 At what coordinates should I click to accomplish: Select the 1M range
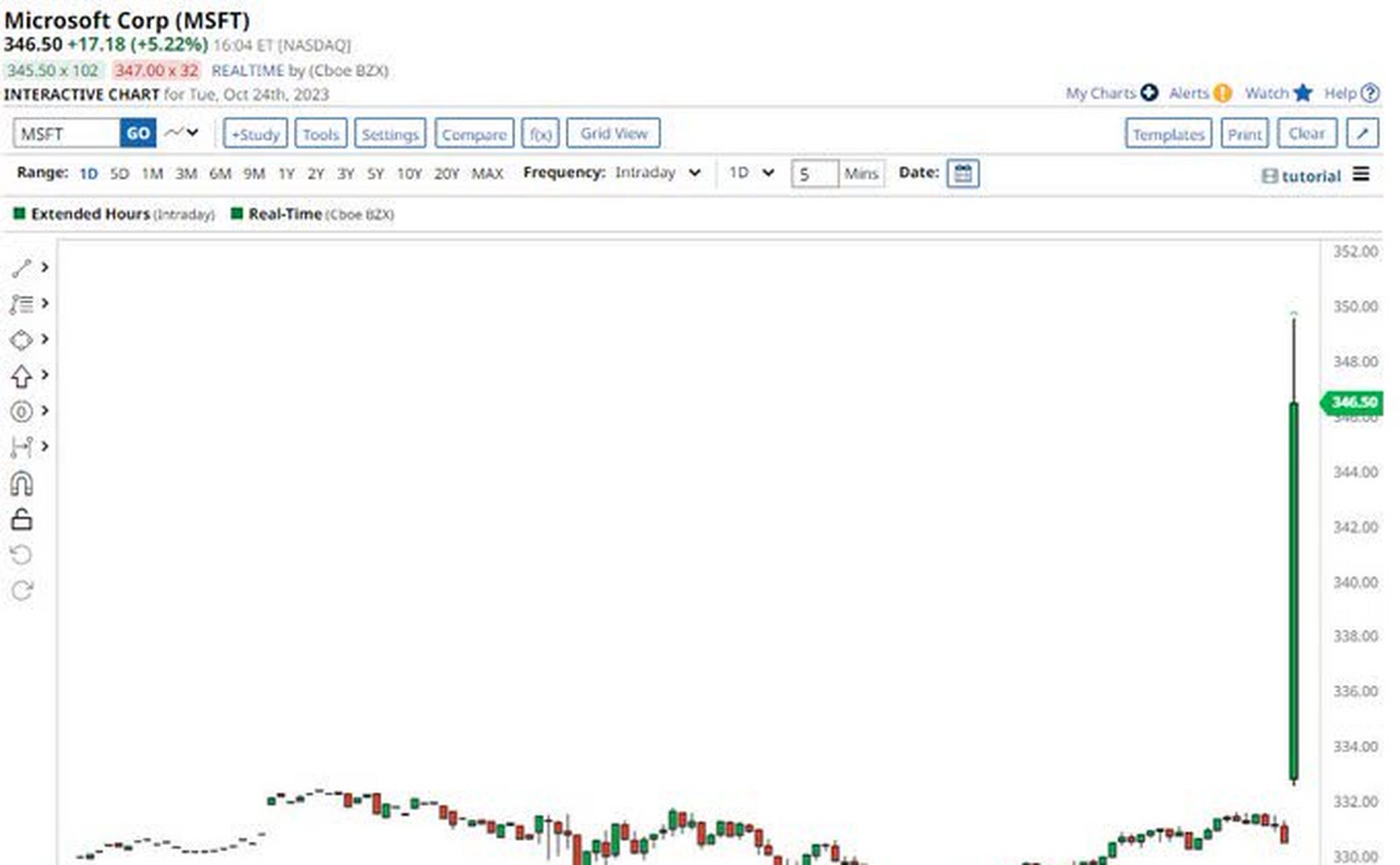[153, 174]
